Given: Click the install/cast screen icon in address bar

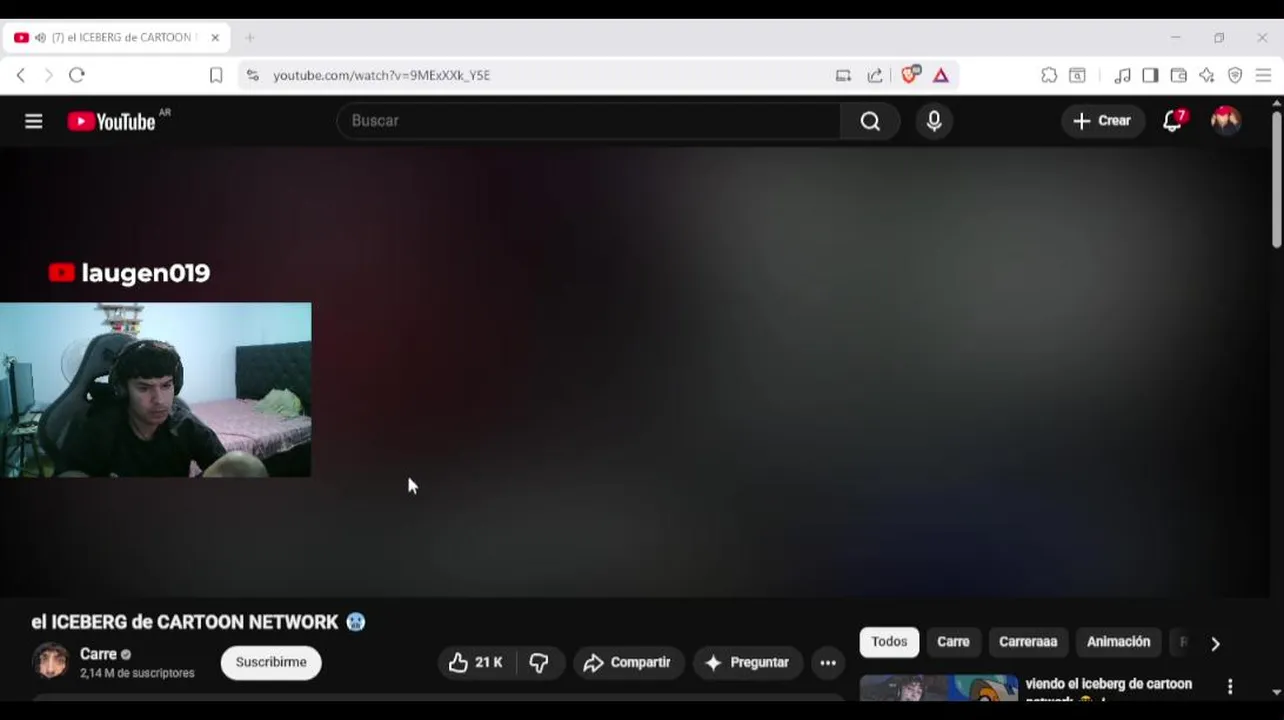Looking at the screenshot, I should [x=843, y=75].
